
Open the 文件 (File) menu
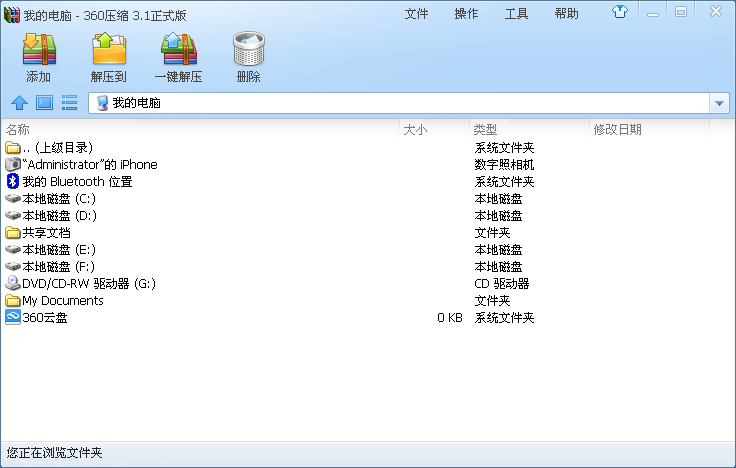click(x=416, y=13)
